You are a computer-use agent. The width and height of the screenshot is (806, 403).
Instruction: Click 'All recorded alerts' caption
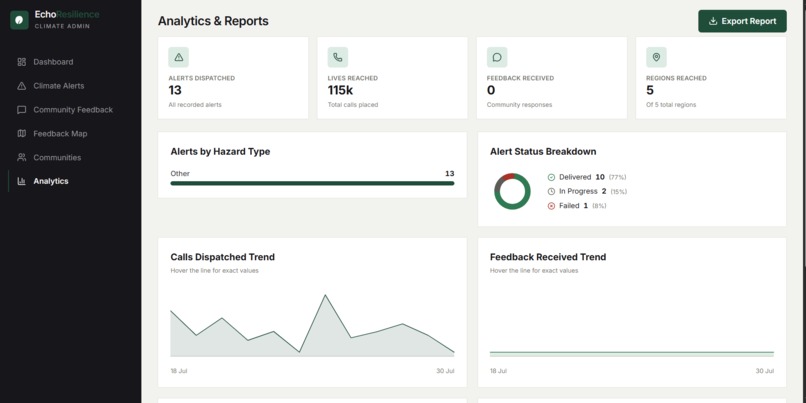coord(195,105)
